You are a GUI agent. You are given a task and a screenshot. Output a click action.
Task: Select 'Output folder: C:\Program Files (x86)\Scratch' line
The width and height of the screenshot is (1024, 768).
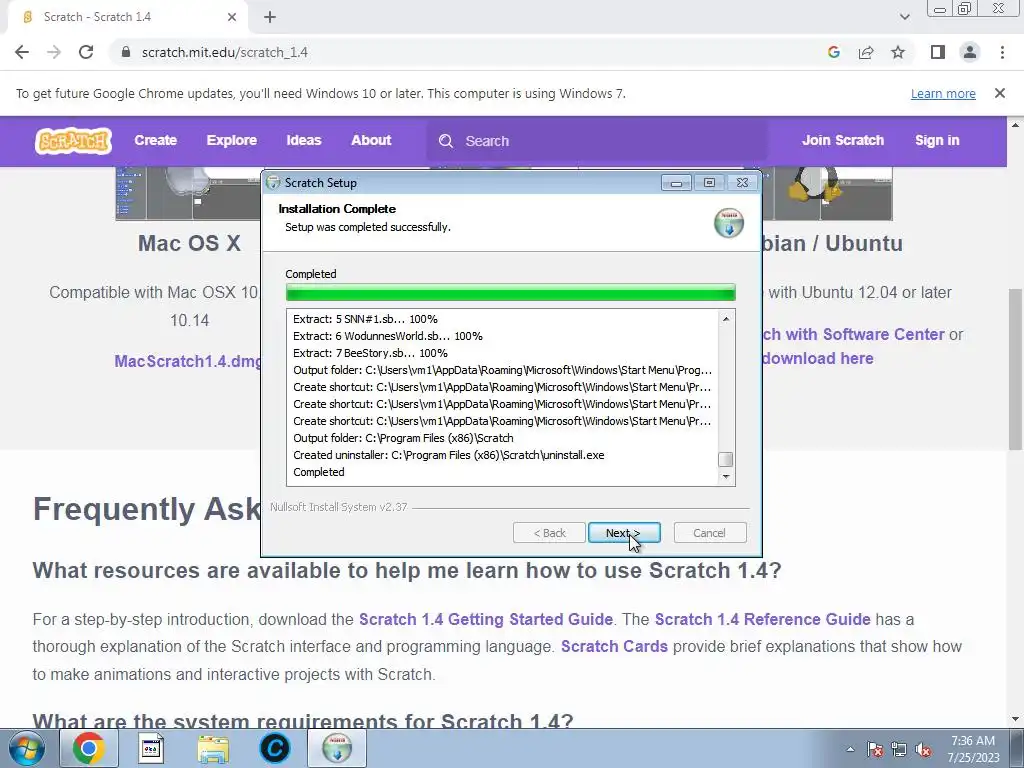point(403,438)
